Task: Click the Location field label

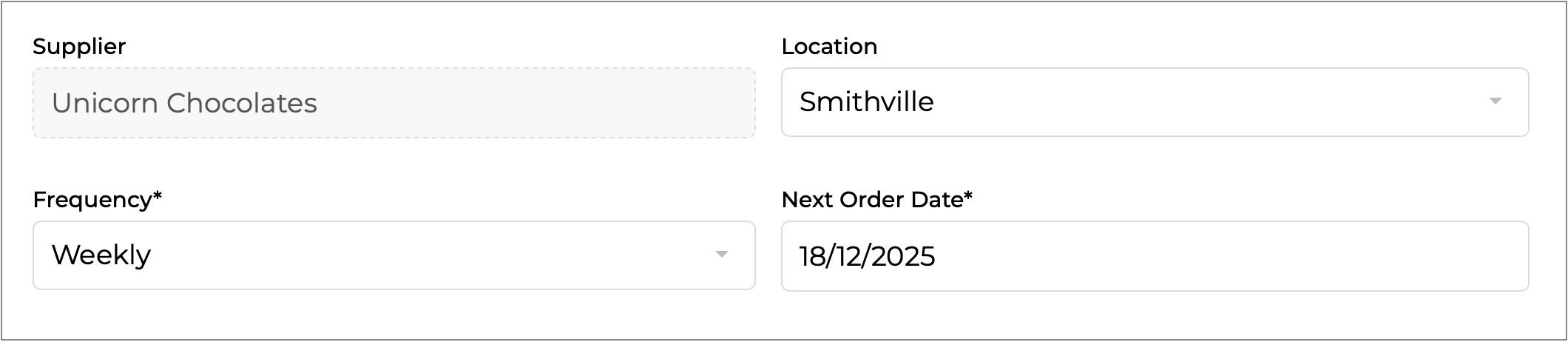Action: pyautogui.click(x=829, y=47)
